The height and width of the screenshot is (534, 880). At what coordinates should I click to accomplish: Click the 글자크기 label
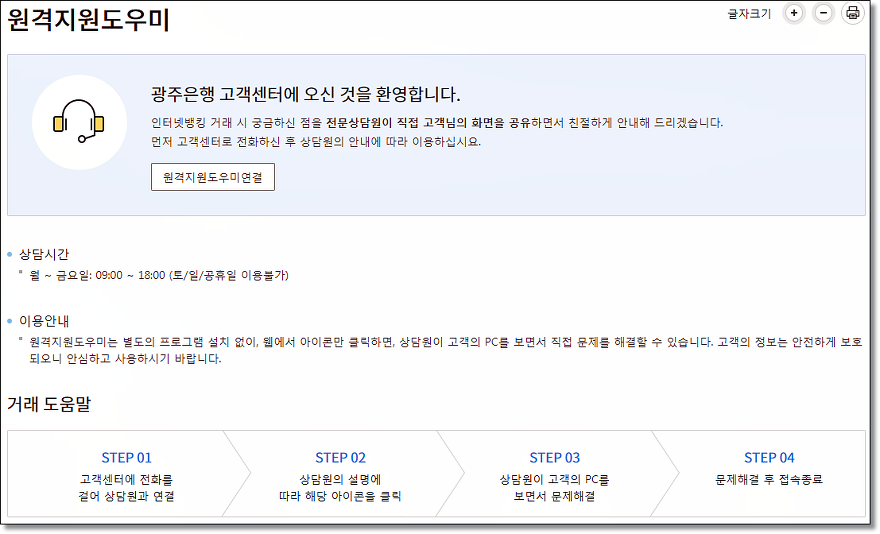coord(749,13)
